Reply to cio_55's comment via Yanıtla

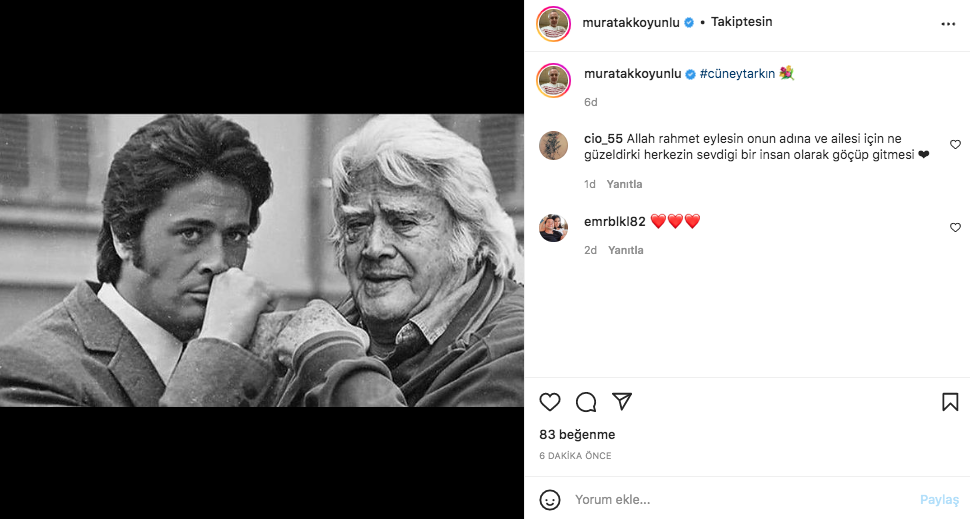tap(625, 184)
